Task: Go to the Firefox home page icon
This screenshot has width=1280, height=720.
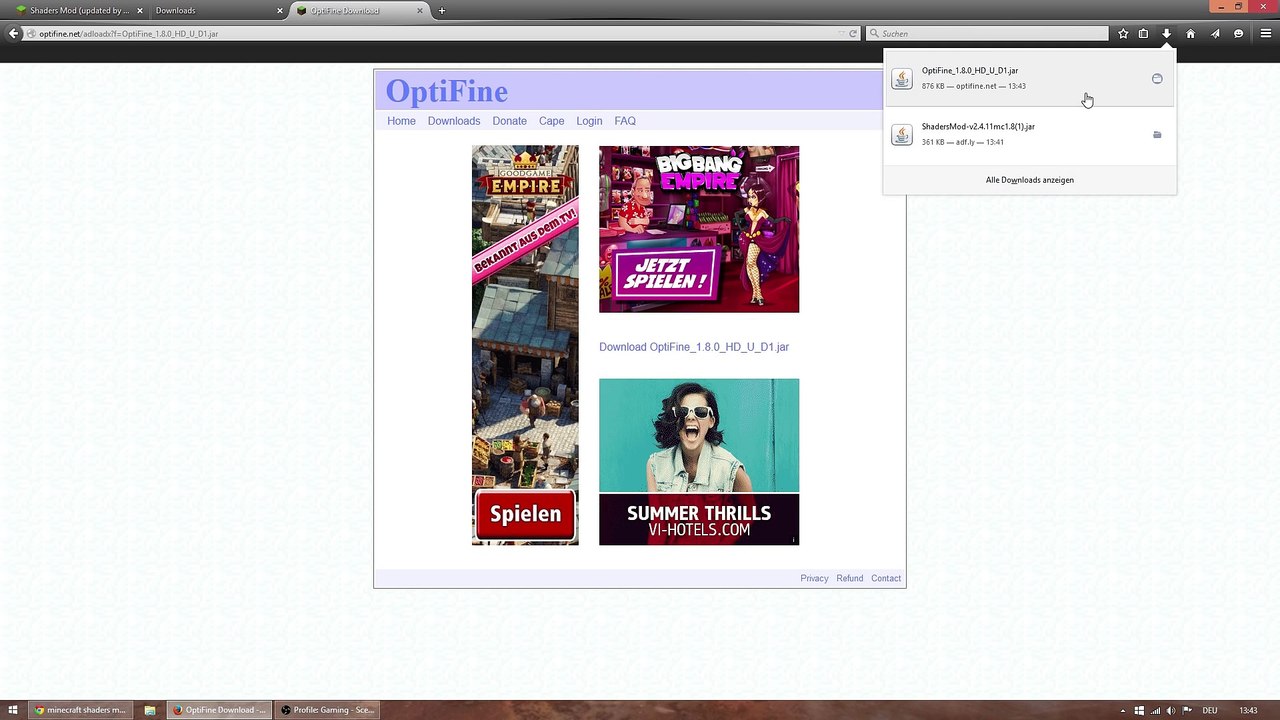Action: tap(1190, 33)
